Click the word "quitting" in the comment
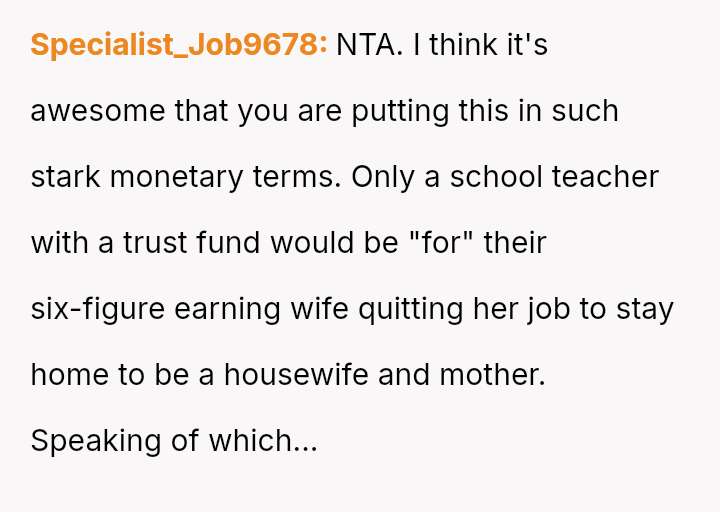The width and height of the screenshot is (720, 512). [404, 309]
